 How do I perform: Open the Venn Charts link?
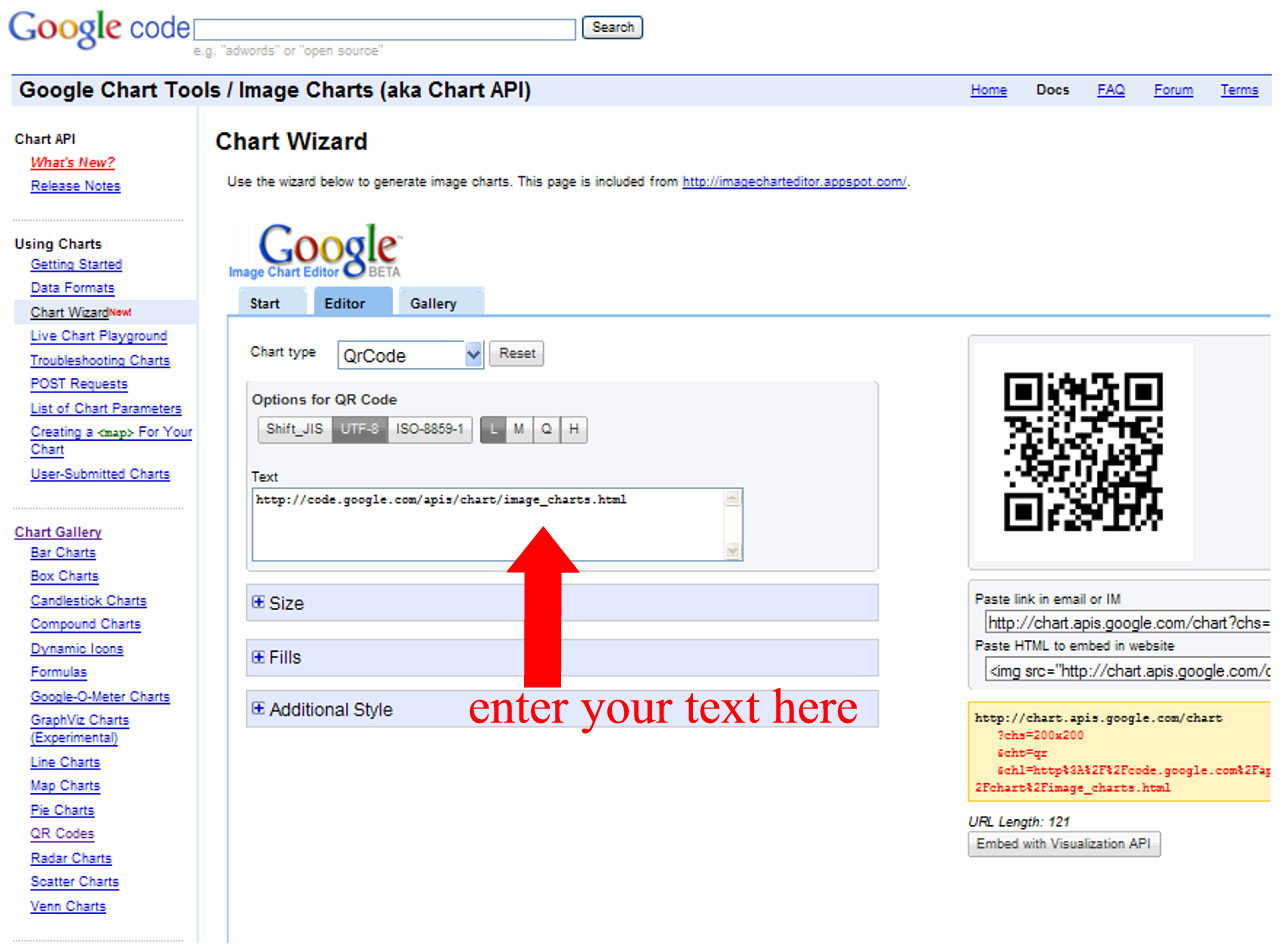pyautogui.click(x=68, y=907)
